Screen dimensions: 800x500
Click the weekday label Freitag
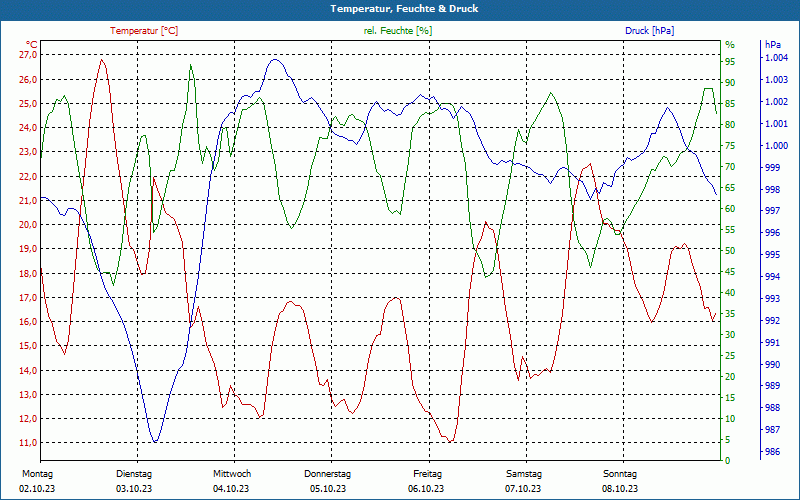[x=428, y=474]
